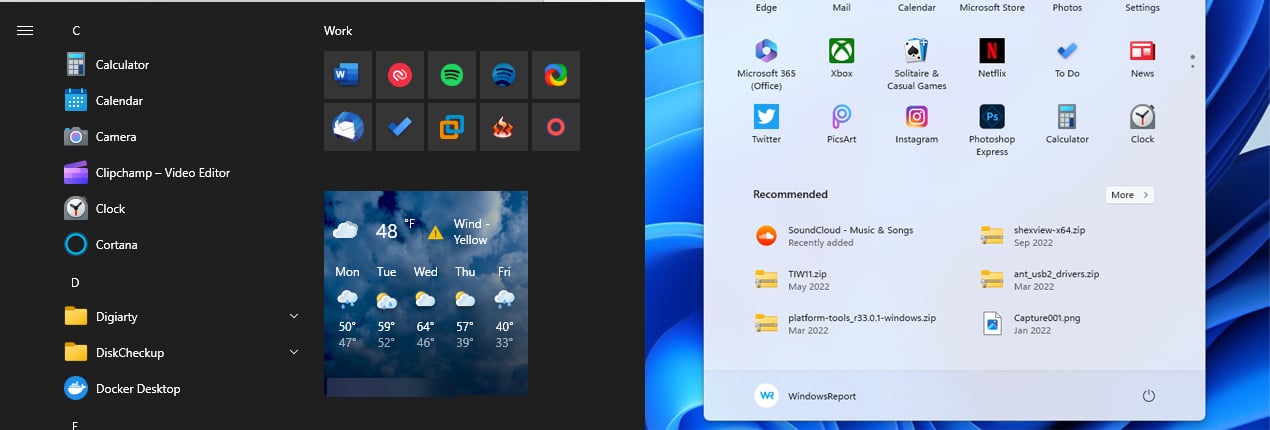The width and height of the screenshot is (1270, 430).
Task: Launch the VMware overlapping squares tile
Action: pyautogui.click(x=452, y=127)
